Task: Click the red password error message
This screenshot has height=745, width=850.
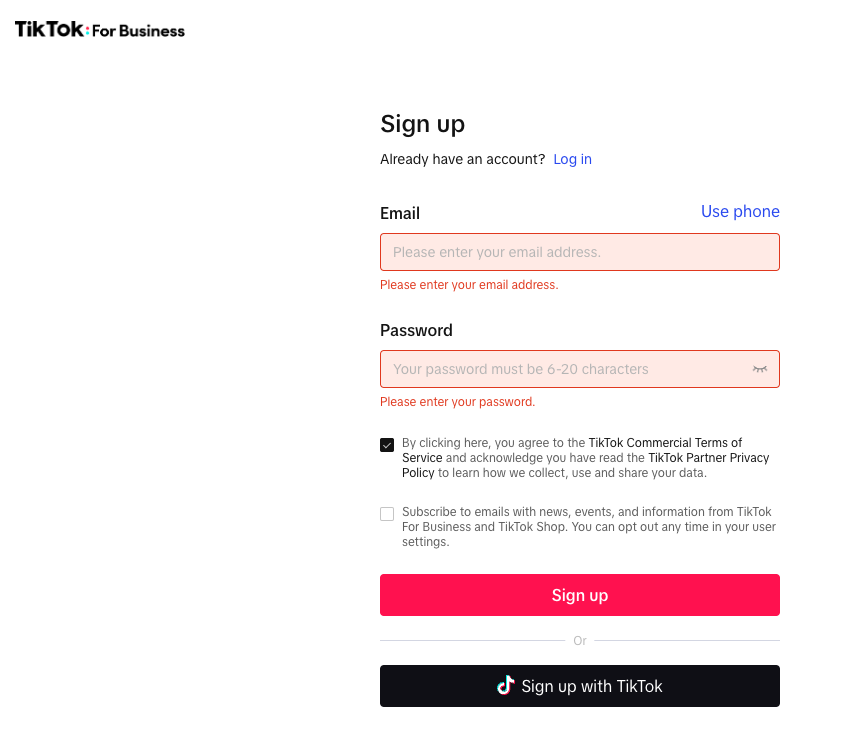Action: coord(457,402)
